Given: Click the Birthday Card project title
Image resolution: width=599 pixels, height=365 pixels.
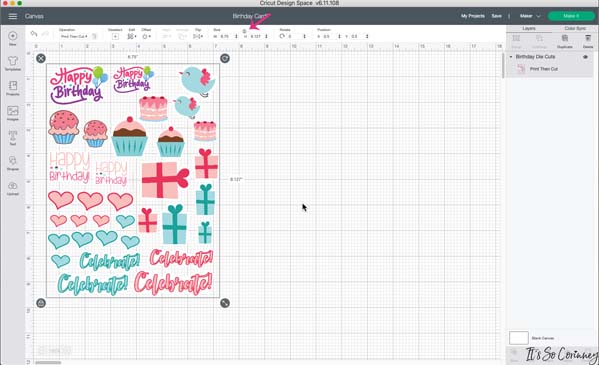Looking at the screenshot, I should coord(249,16).
